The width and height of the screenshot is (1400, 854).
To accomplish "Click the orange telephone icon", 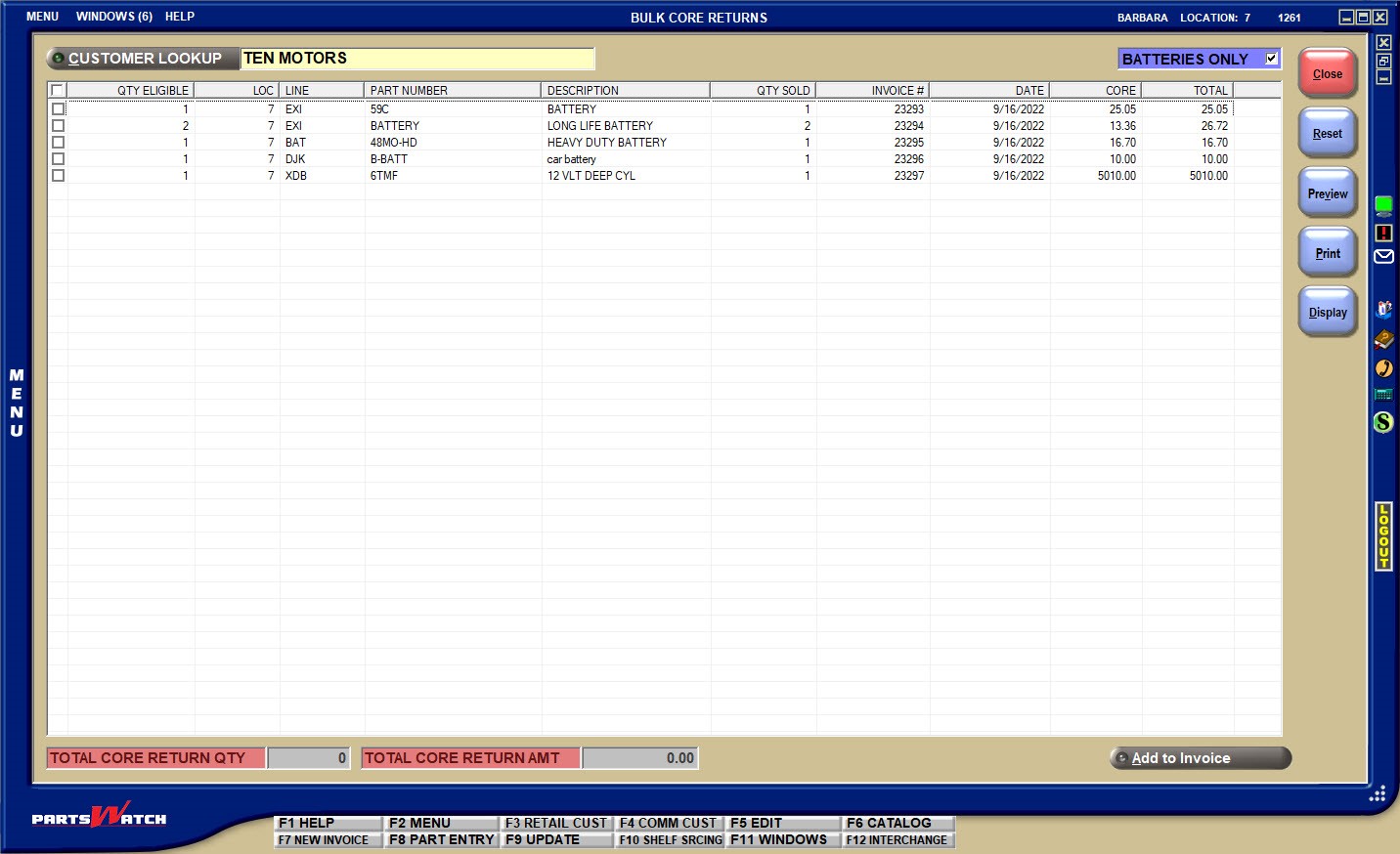I will [x=1383, y=368].
